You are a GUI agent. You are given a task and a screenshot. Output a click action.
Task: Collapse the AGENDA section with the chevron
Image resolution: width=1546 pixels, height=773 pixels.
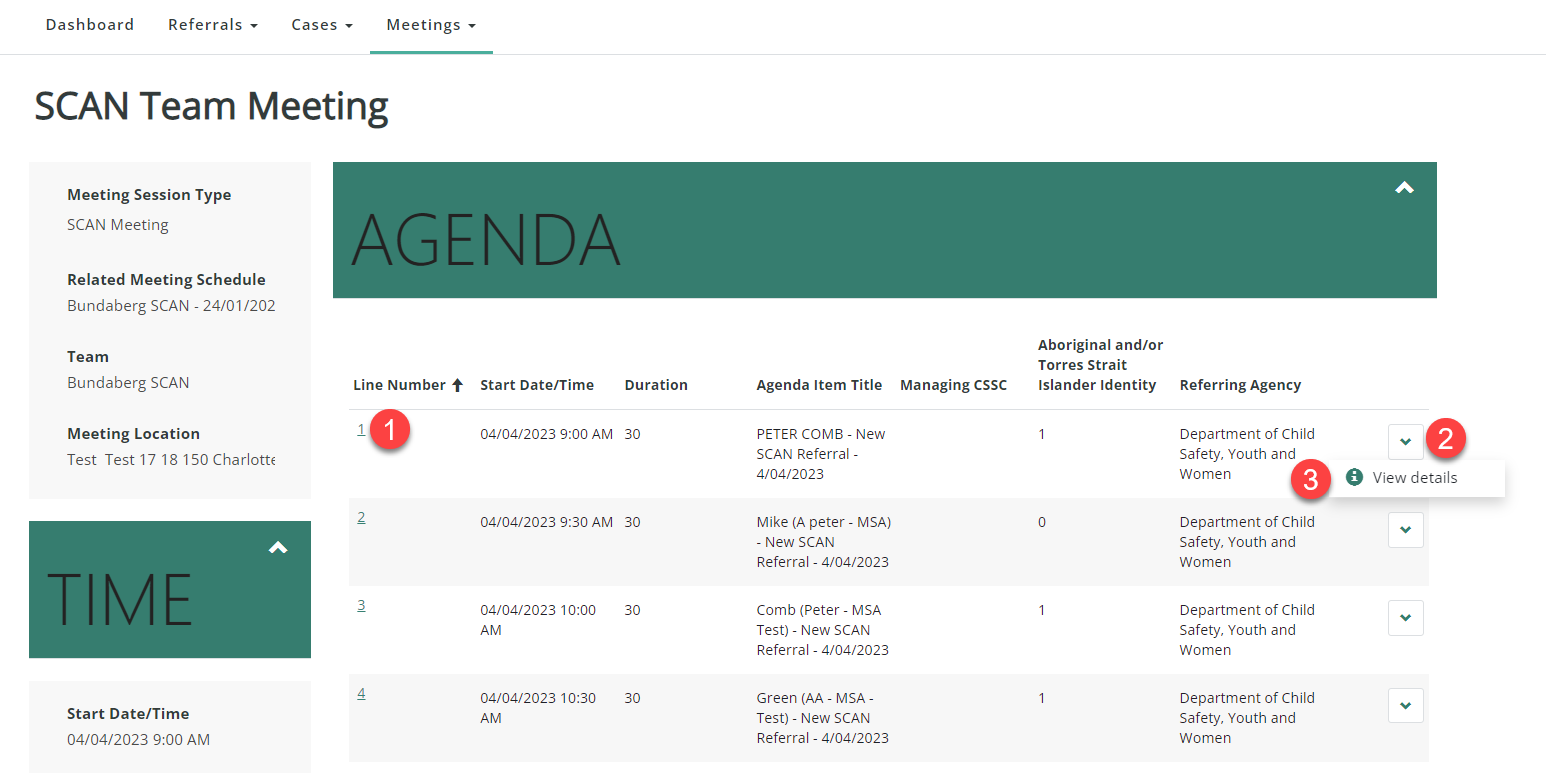coord(1404,187)
